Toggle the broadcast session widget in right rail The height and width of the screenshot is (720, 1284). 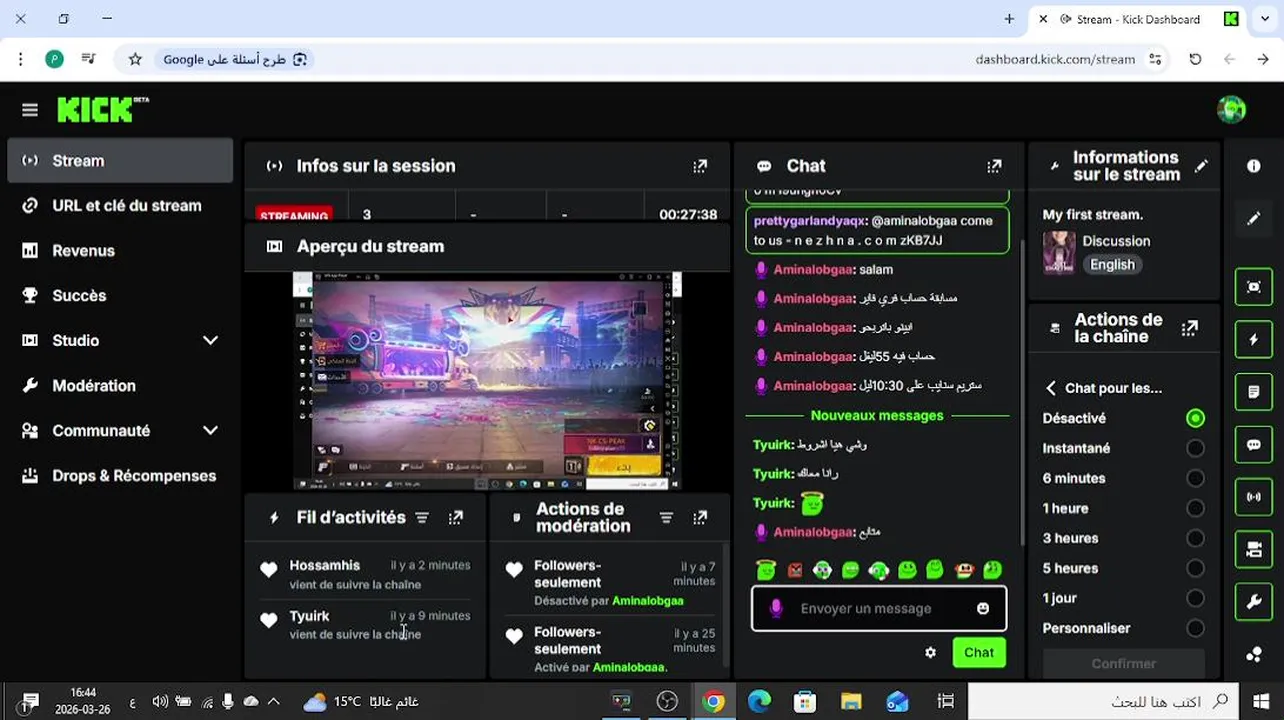click(x=1254, y=496)
